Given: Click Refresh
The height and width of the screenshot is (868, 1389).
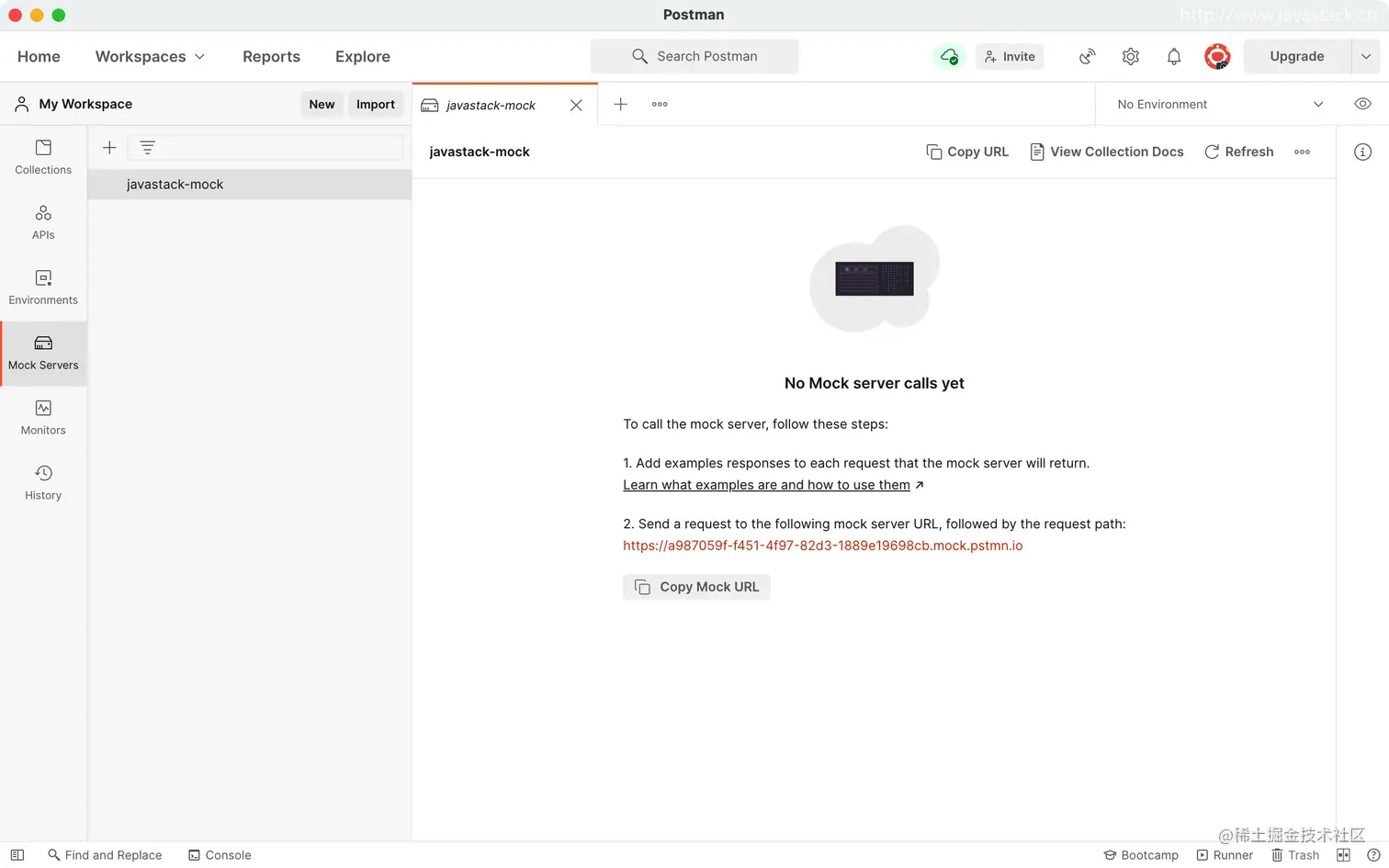Looking at the screenshot, I should point(1239,152).
